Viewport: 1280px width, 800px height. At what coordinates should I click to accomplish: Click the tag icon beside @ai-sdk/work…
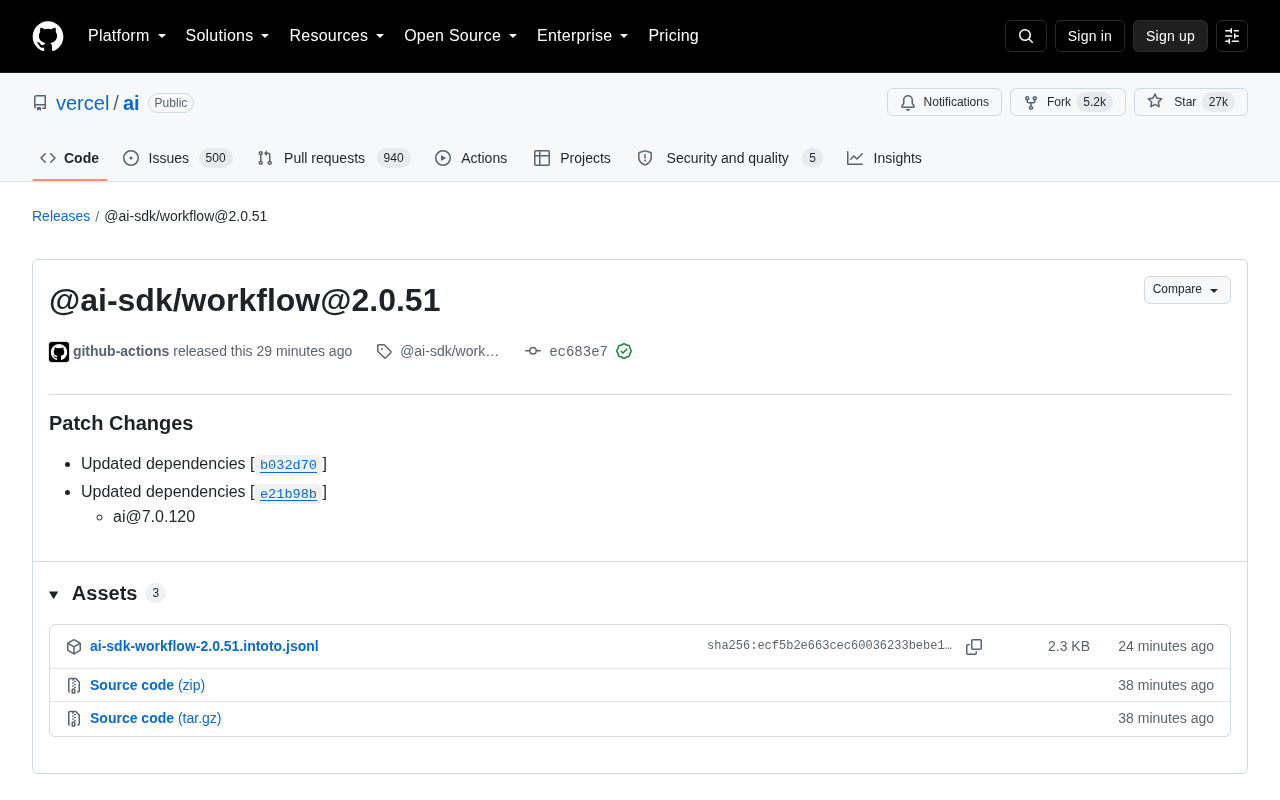click(384, 351)
